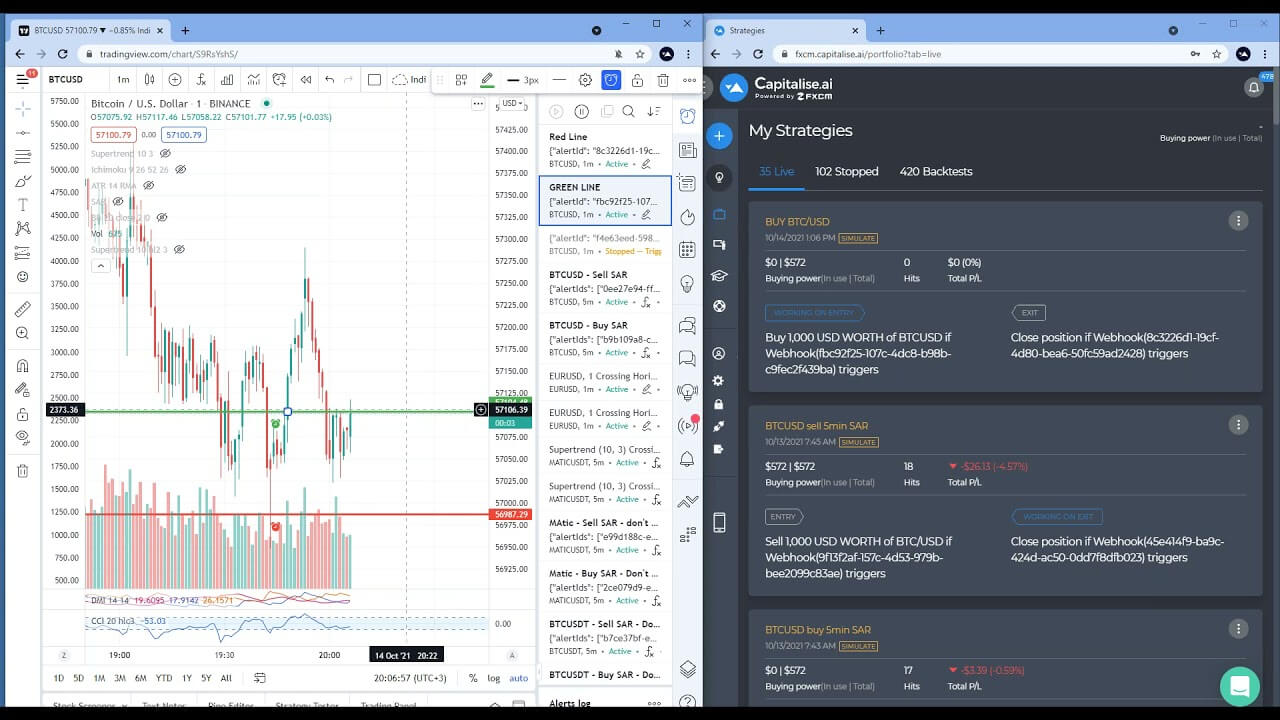Select the brush drawing tool
Viewport: 1280px width, 720px height.
[x=22, y=181]
